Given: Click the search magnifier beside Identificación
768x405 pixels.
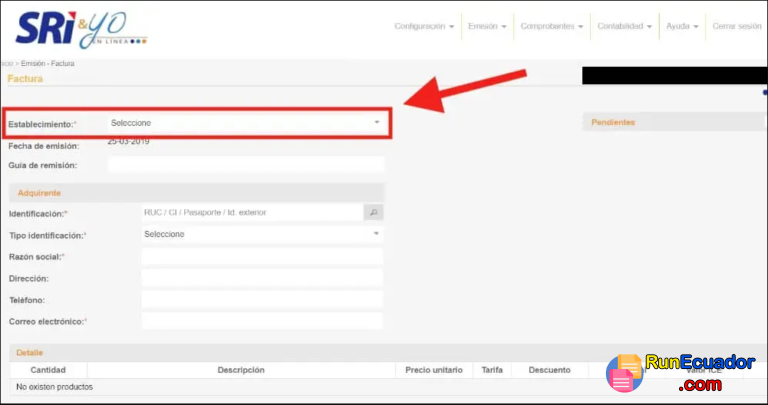Looking at the screenshot, I should pos(373,213).
